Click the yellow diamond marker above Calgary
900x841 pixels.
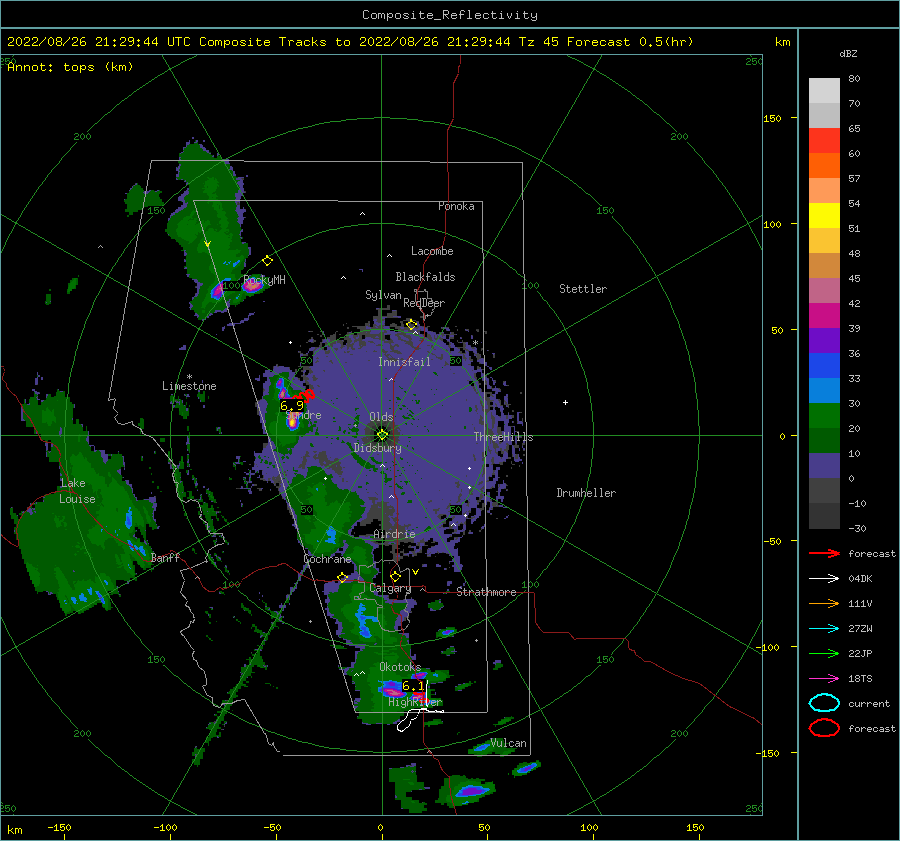pyautogui.click(x=395, y=576)
